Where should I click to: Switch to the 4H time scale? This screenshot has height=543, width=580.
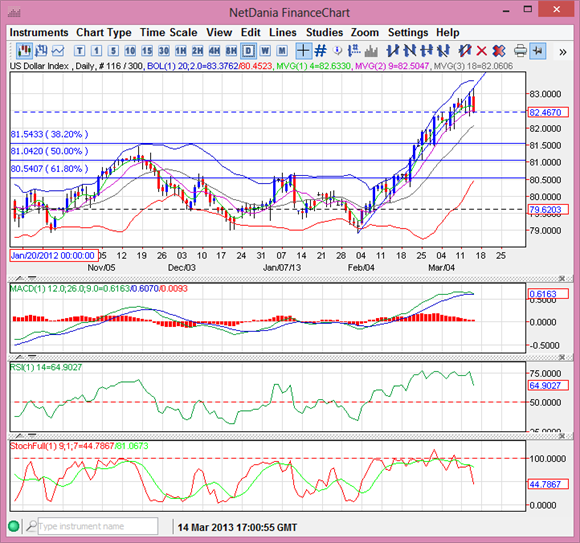(x=215, y=51)
